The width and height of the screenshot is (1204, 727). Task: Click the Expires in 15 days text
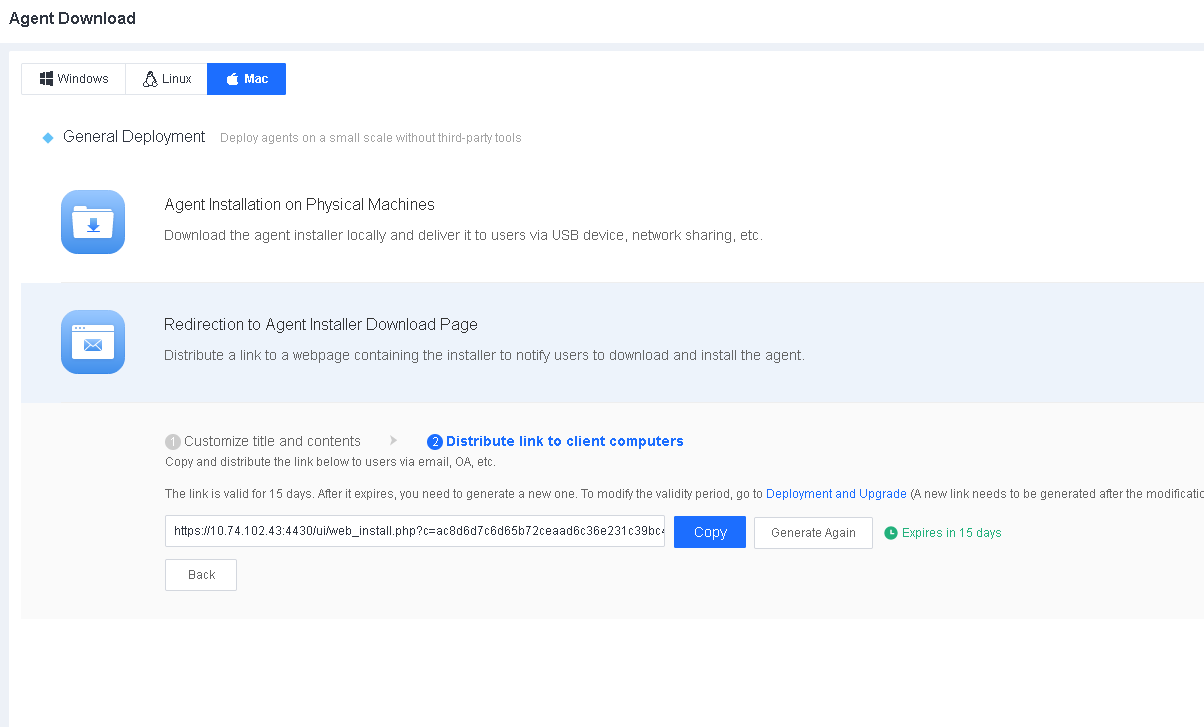click(x=951, y=533)
